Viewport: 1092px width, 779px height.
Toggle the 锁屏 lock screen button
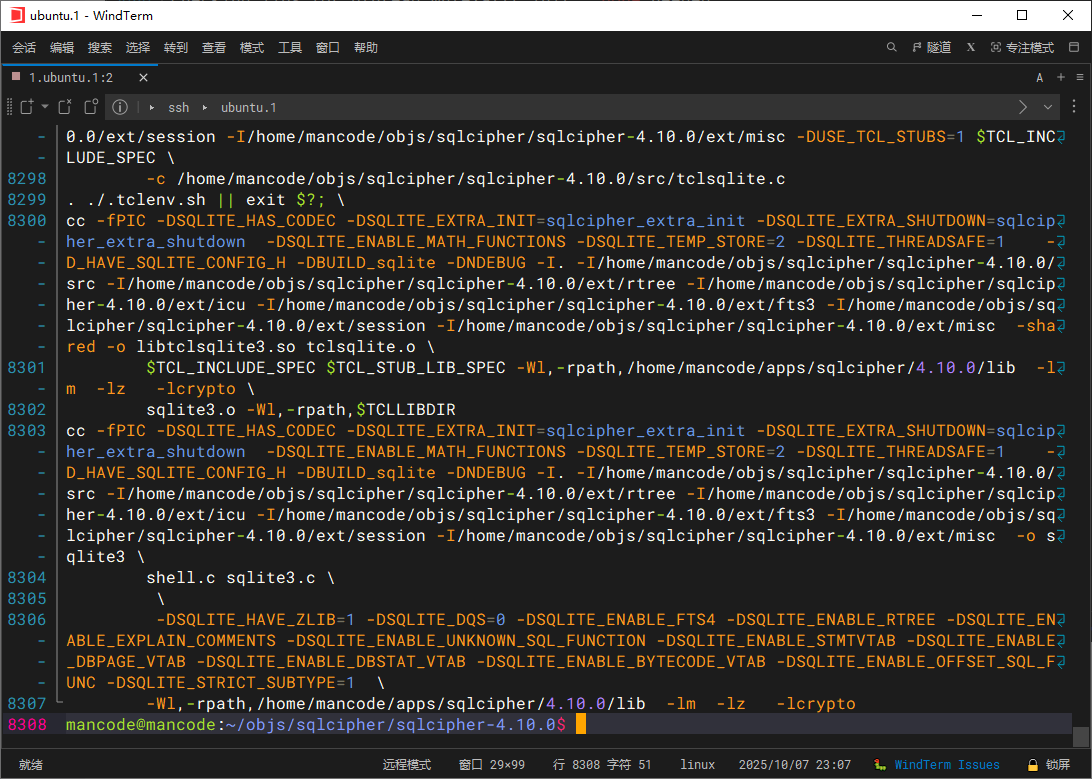(1050, 765)
